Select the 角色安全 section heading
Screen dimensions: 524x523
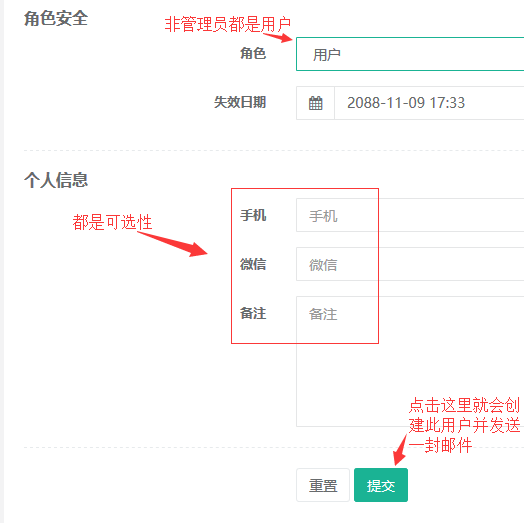[x=56, y=18]
